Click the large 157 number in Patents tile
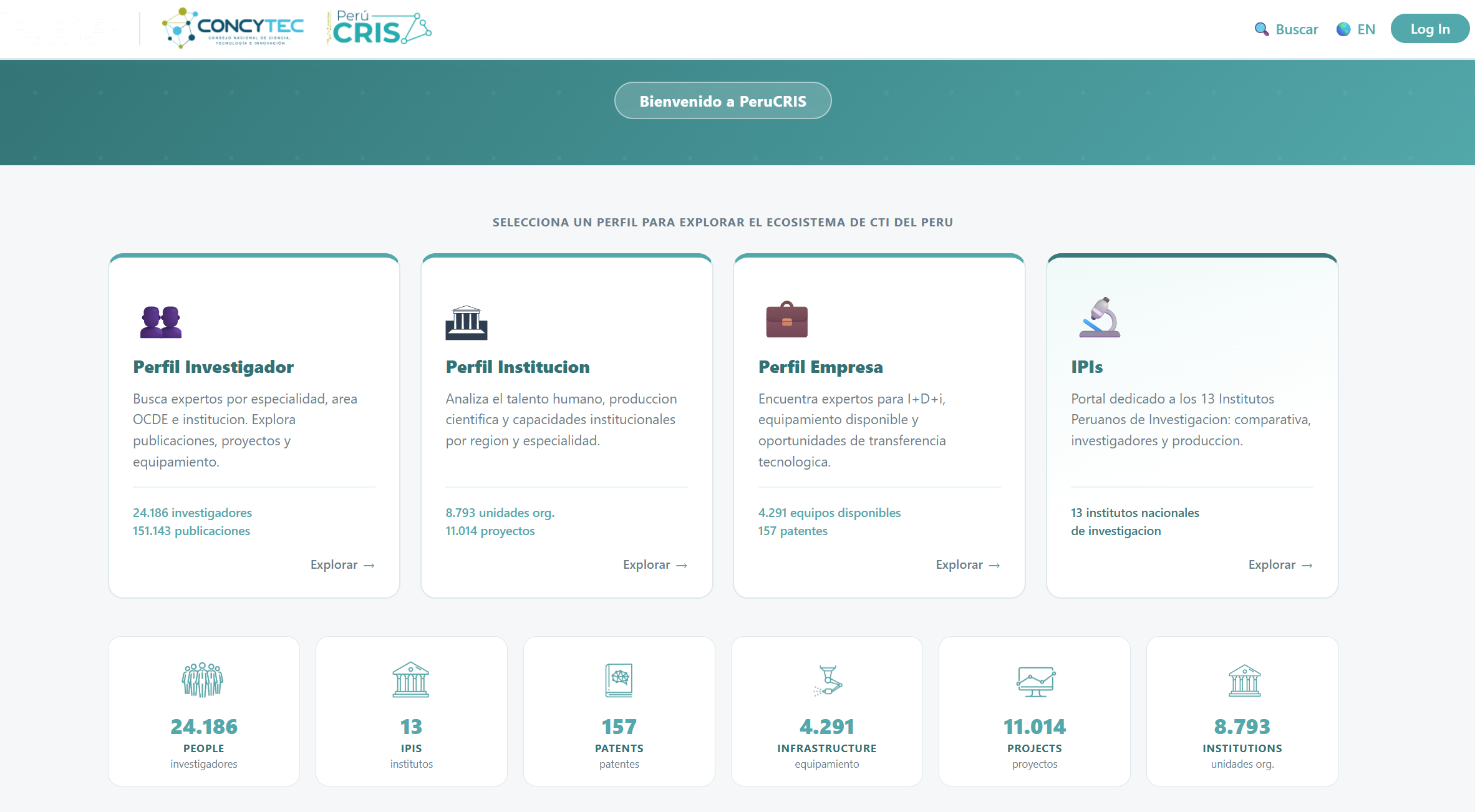Screen dimensions: 1475x812 pyautogui.click(x=619, y=727)
